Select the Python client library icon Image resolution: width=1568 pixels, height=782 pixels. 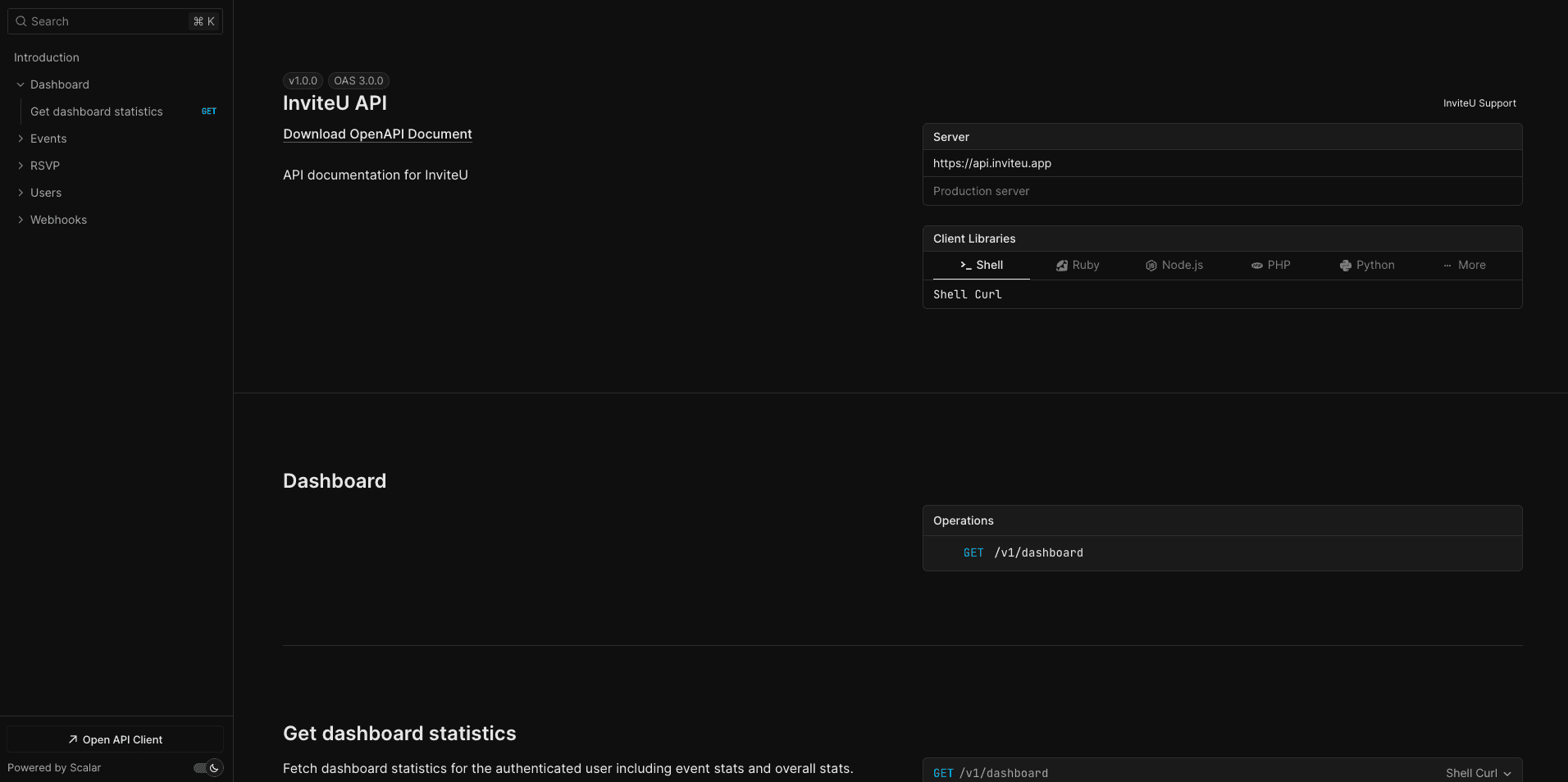[1345, 266]
